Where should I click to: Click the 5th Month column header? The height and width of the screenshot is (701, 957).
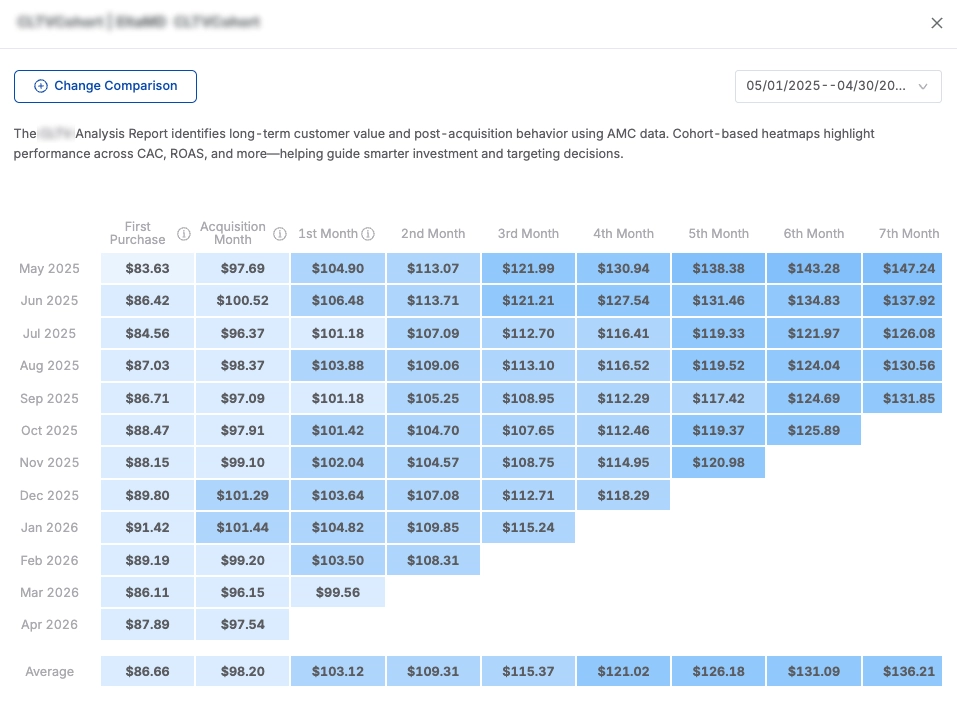coord(718,234)
